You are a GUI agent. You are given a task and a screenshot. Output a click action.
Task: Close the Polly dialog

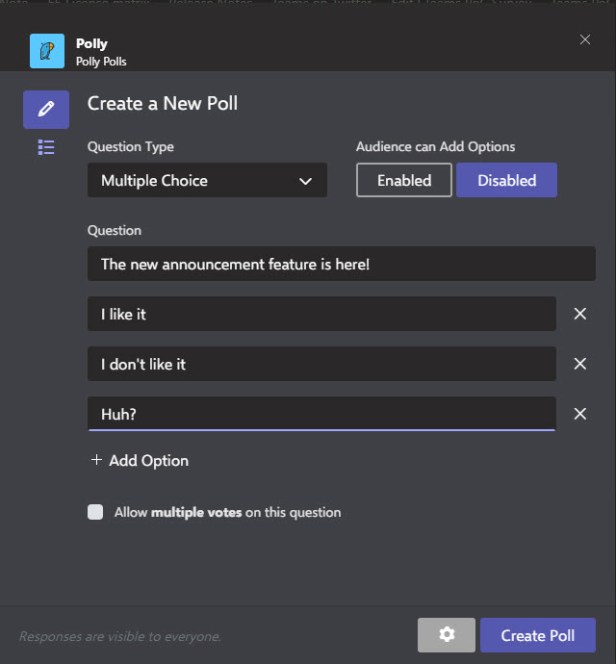[x=585, y=39]
